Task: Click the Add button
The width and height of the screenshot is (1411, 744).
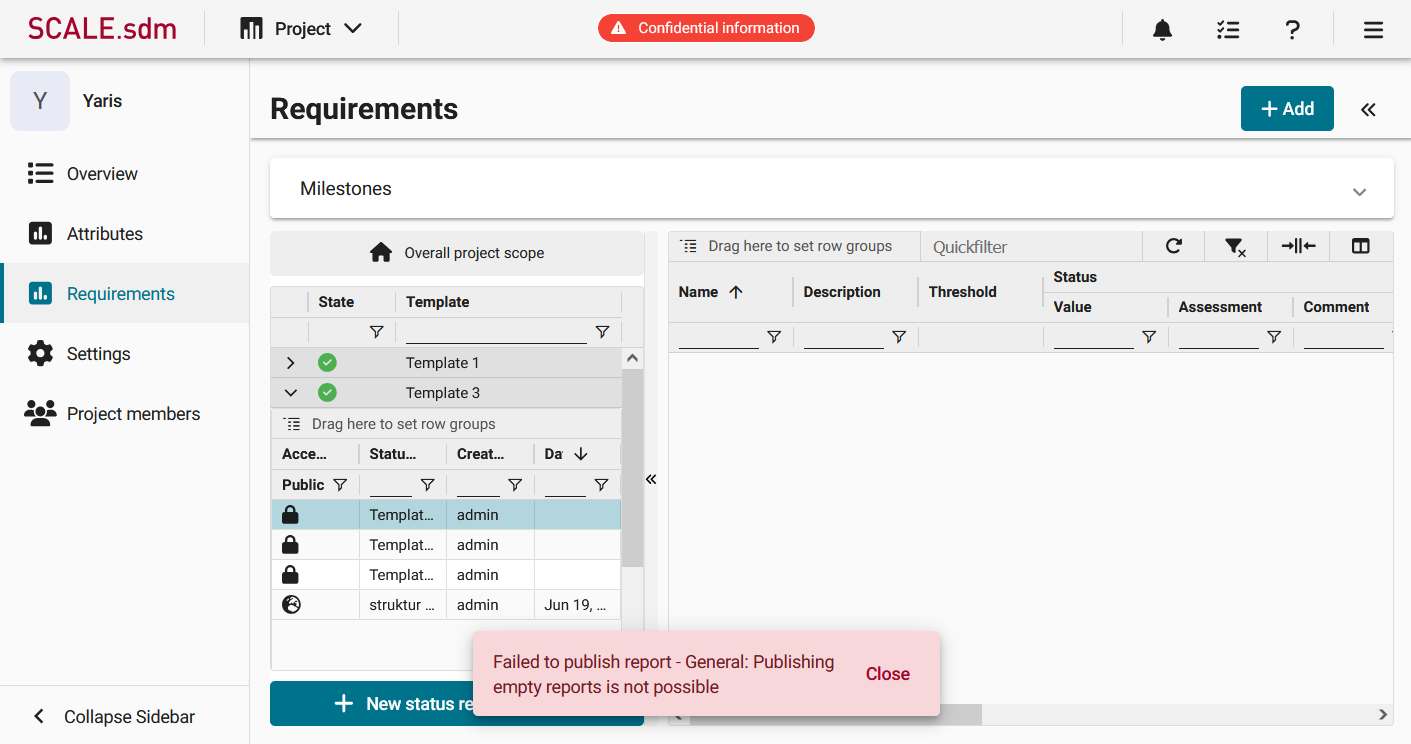Action: tap(1287, 109)
